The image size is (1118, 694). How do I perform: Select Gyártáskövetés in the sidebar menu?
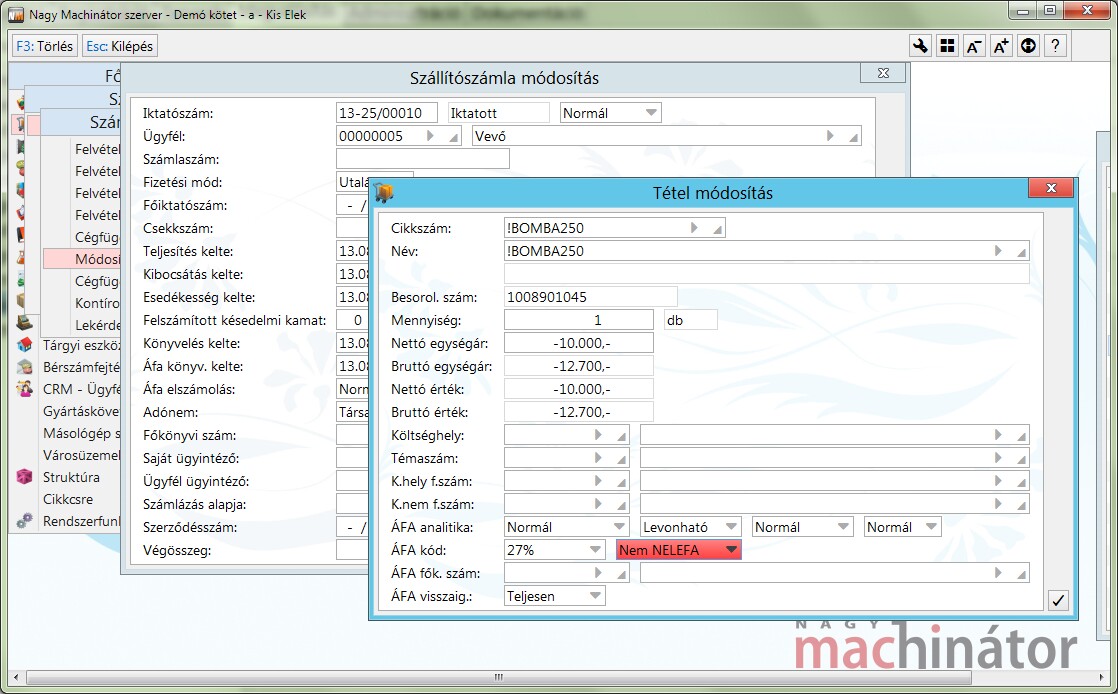81,412
